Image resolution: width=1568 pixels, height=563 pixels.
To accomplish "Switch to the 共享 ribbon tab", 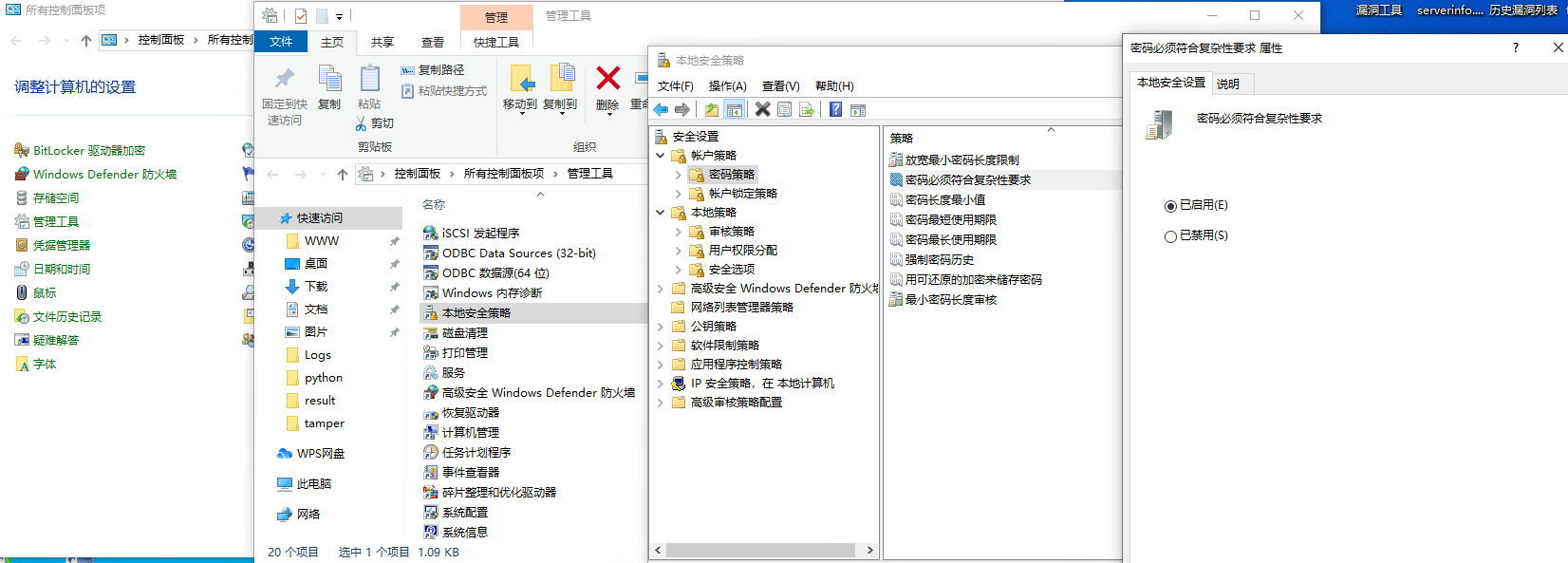I will 383,42.
